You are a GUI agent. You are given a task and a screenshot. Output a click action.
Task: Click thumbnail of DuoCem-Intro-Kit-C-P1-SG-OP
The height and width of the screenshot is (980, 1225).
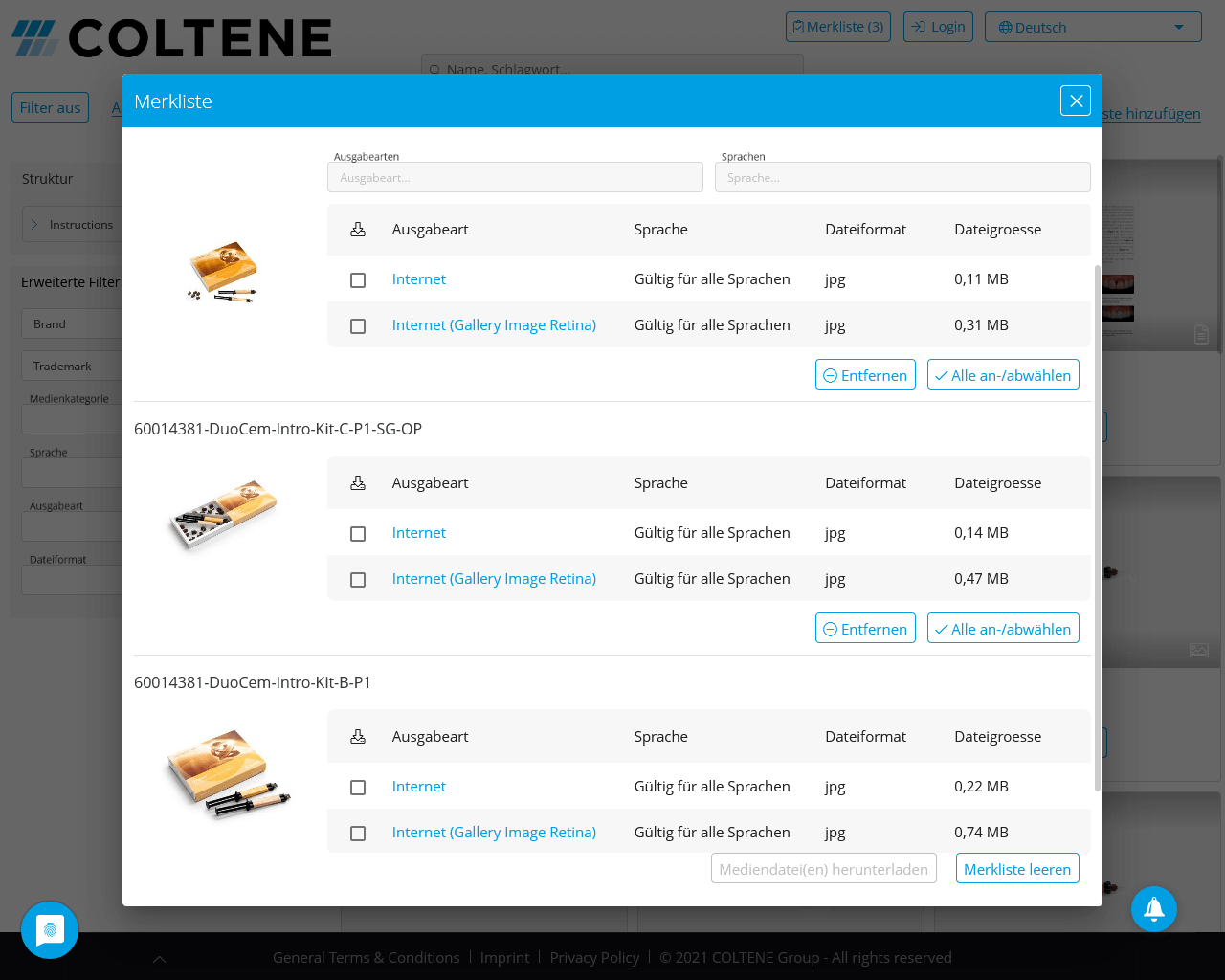pyautogui.click(x=223, y=515)
